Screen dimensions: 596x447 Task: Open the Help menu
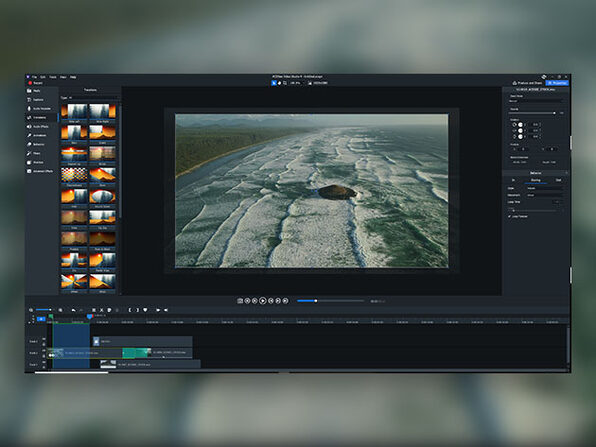pos(73,77)
